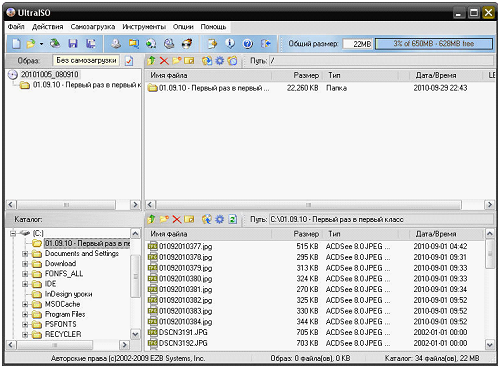Click the boot file icon beside Без самозагрузки

(x=129, y=61)
